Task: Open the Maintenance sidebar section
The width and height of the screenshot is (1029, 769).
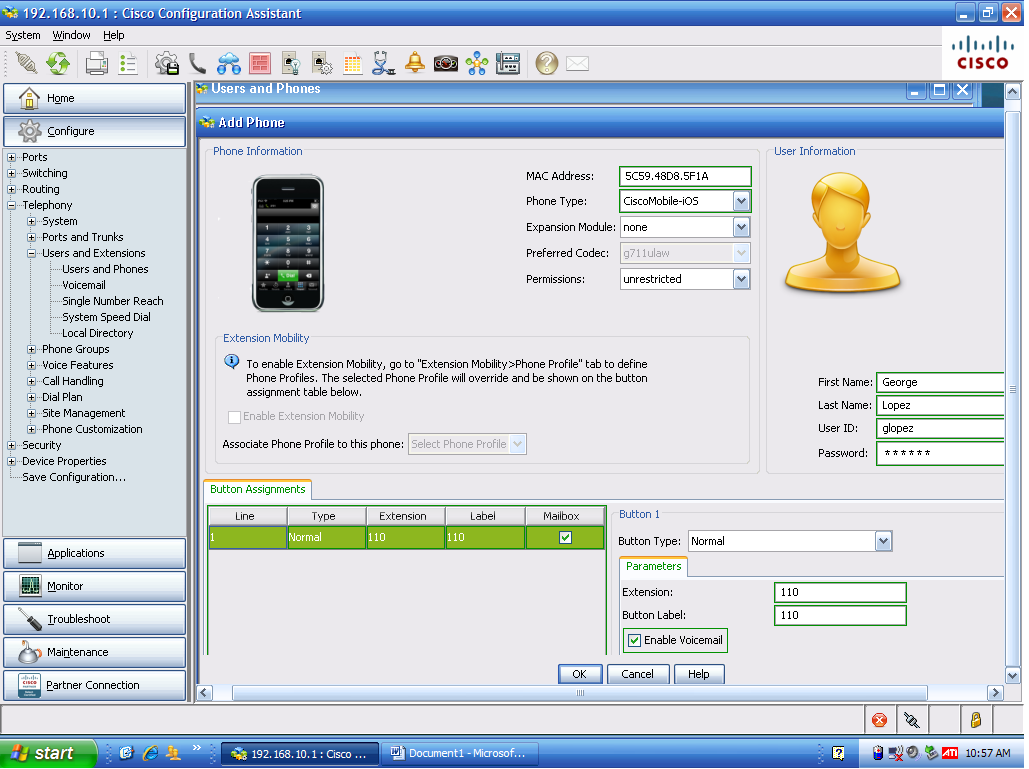Action: point(94,652)
